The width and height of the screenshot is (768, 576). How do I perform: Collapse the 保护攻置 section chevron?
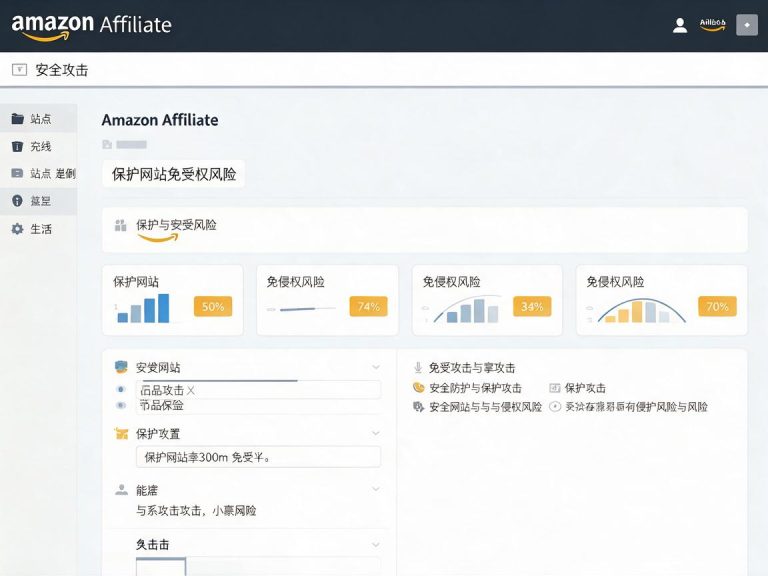(x=376, y=433)
